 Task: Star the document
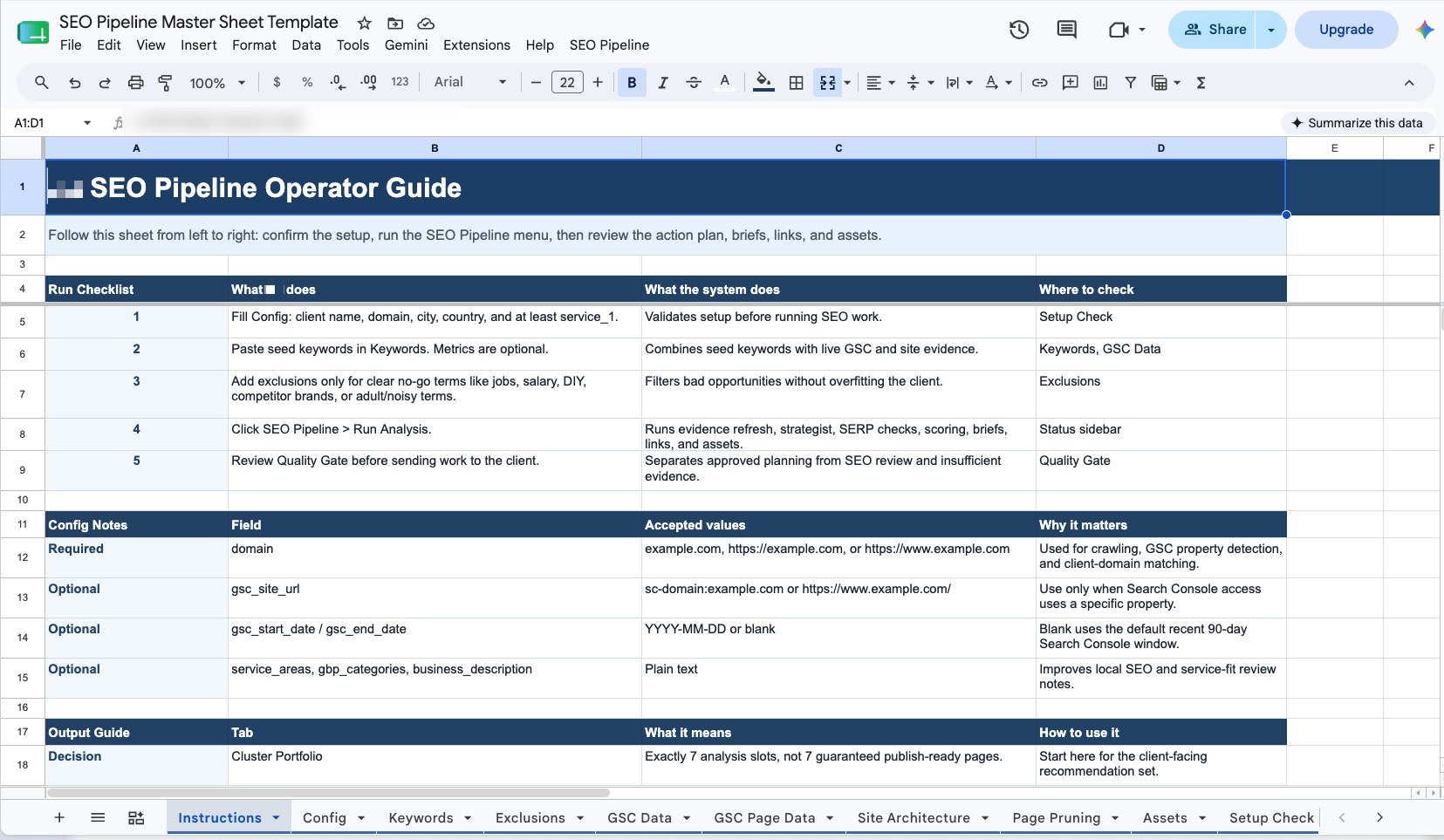[365, 24]
